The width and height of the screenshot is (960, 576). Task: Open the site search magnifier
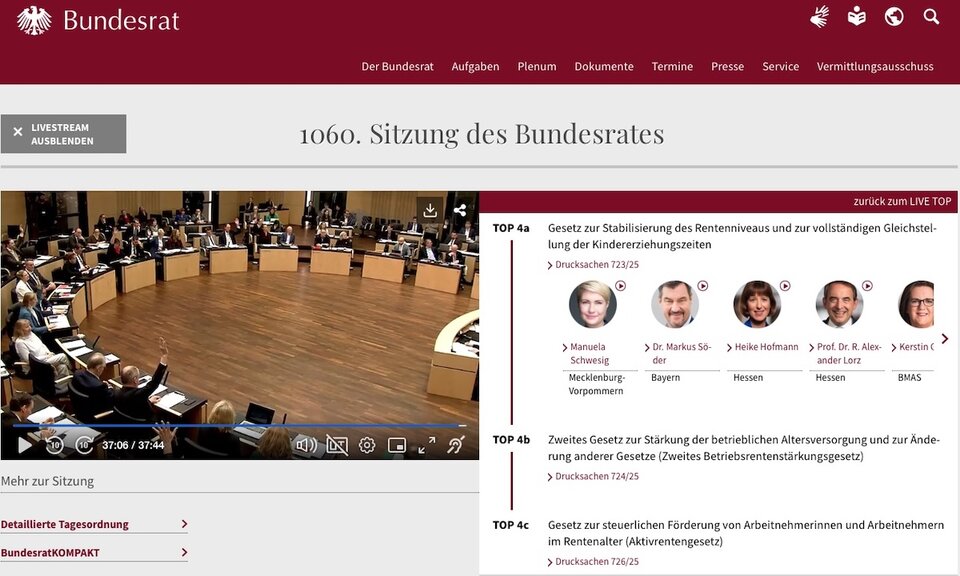931,16
